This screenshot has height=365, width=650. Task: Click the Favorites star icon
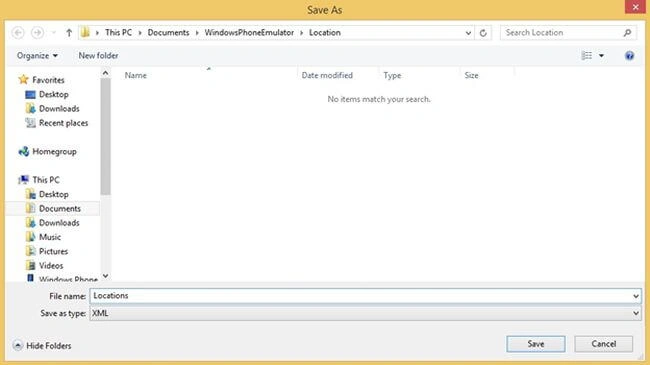coord(23,79)
